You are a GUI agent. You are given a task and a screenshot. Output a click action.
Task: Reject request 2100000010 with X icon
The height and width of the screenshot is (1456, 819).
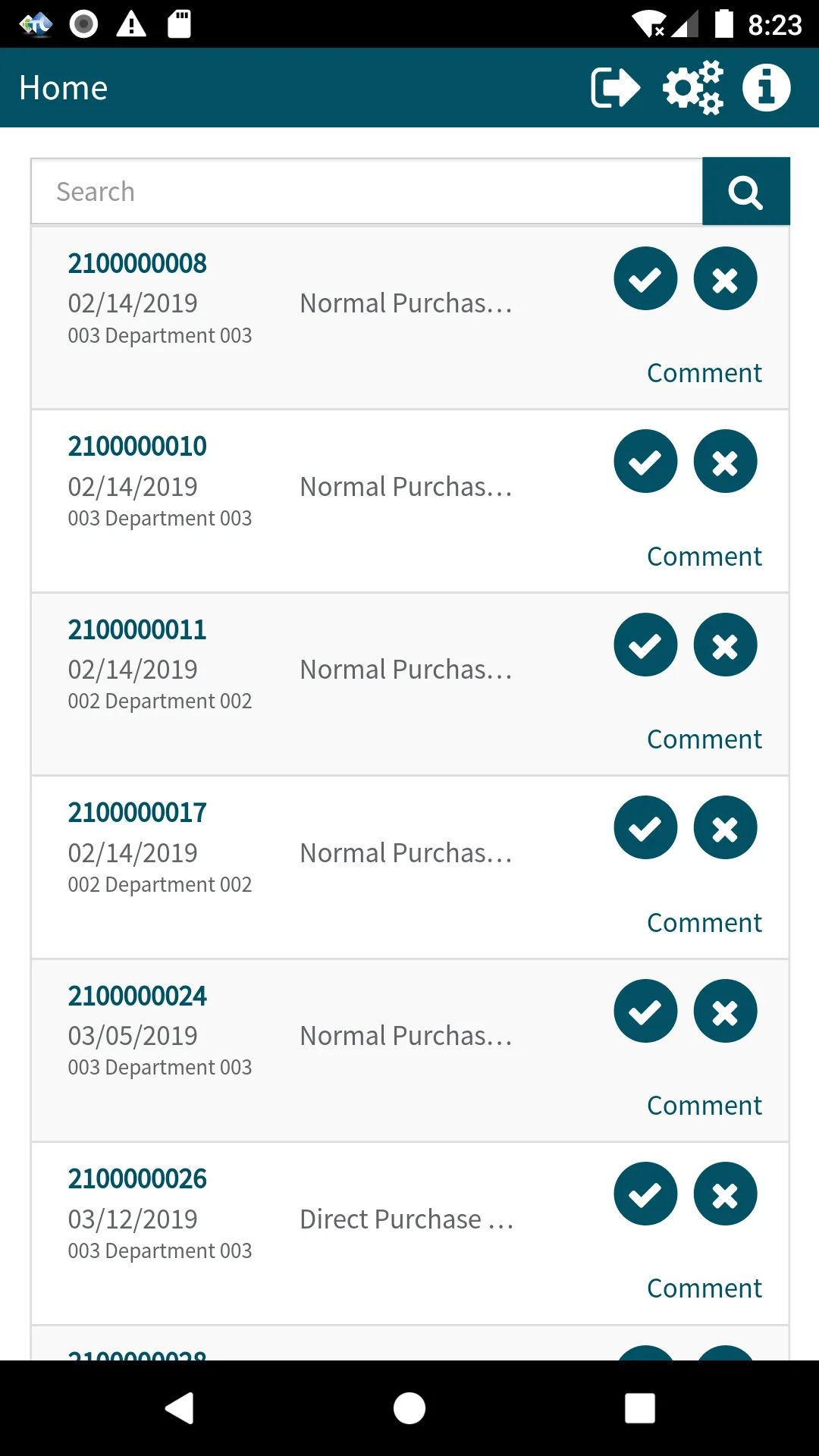(x=725, y=461)
